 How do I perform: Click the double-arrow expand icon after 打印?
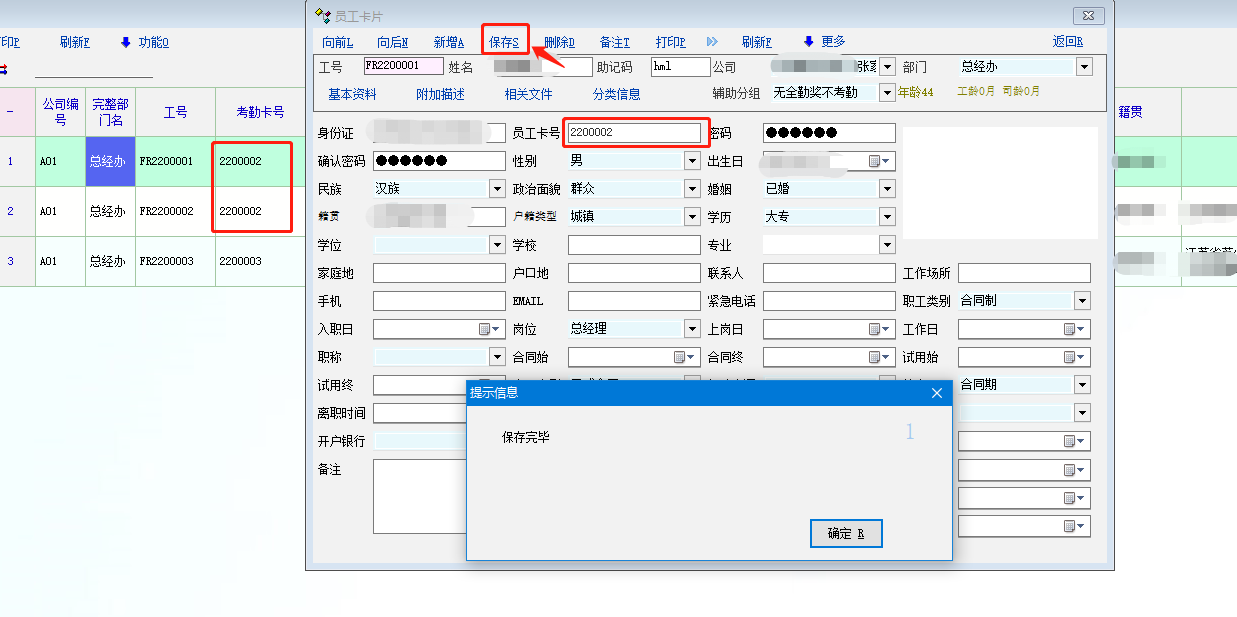(x=712, y=41)
